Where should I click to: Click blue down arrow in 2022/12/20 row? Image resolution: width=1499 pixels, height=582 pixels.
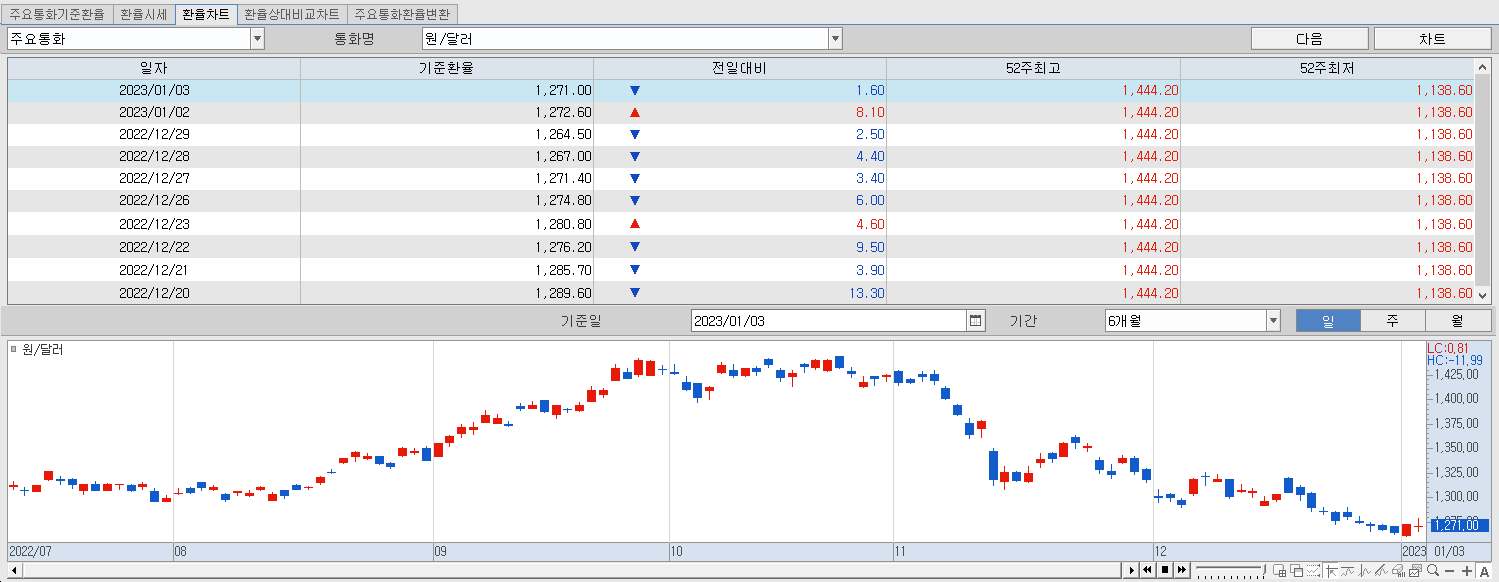tap(635, 293)
